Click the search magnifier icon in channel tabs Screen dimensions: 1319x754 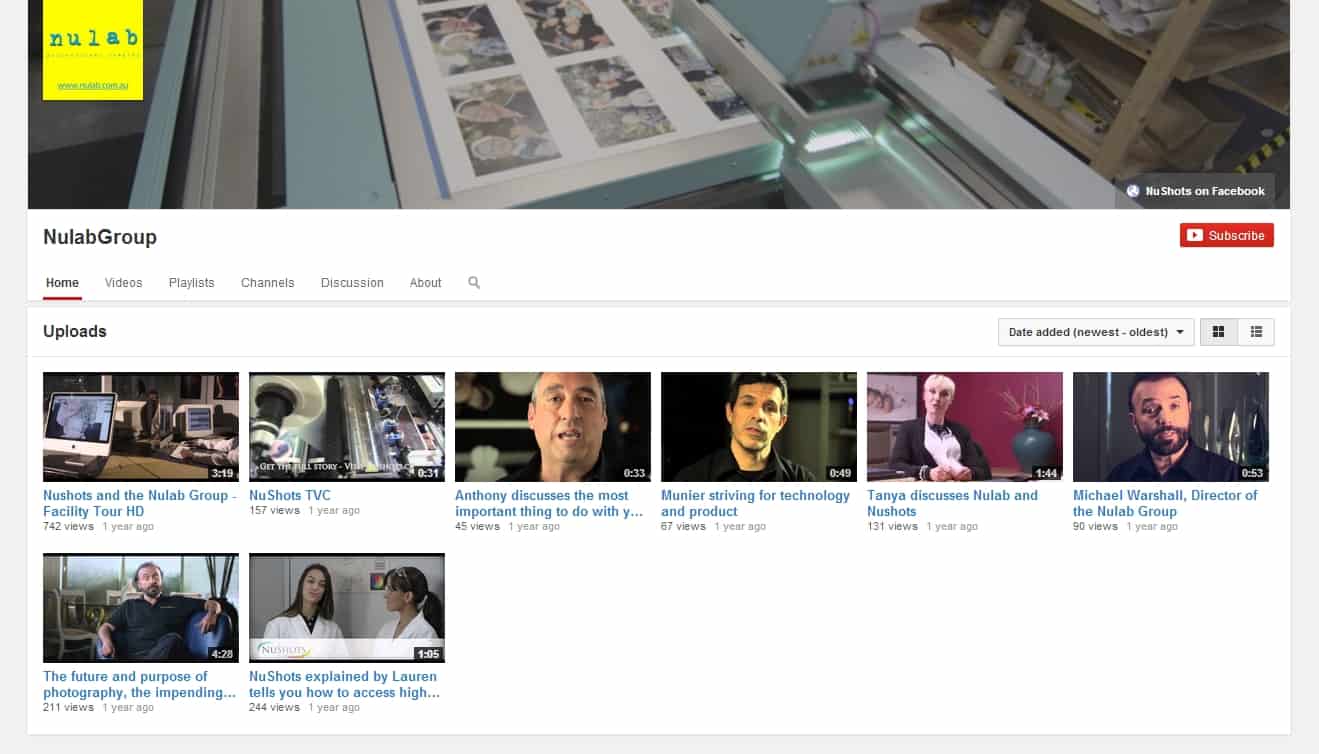pos(474,283)
